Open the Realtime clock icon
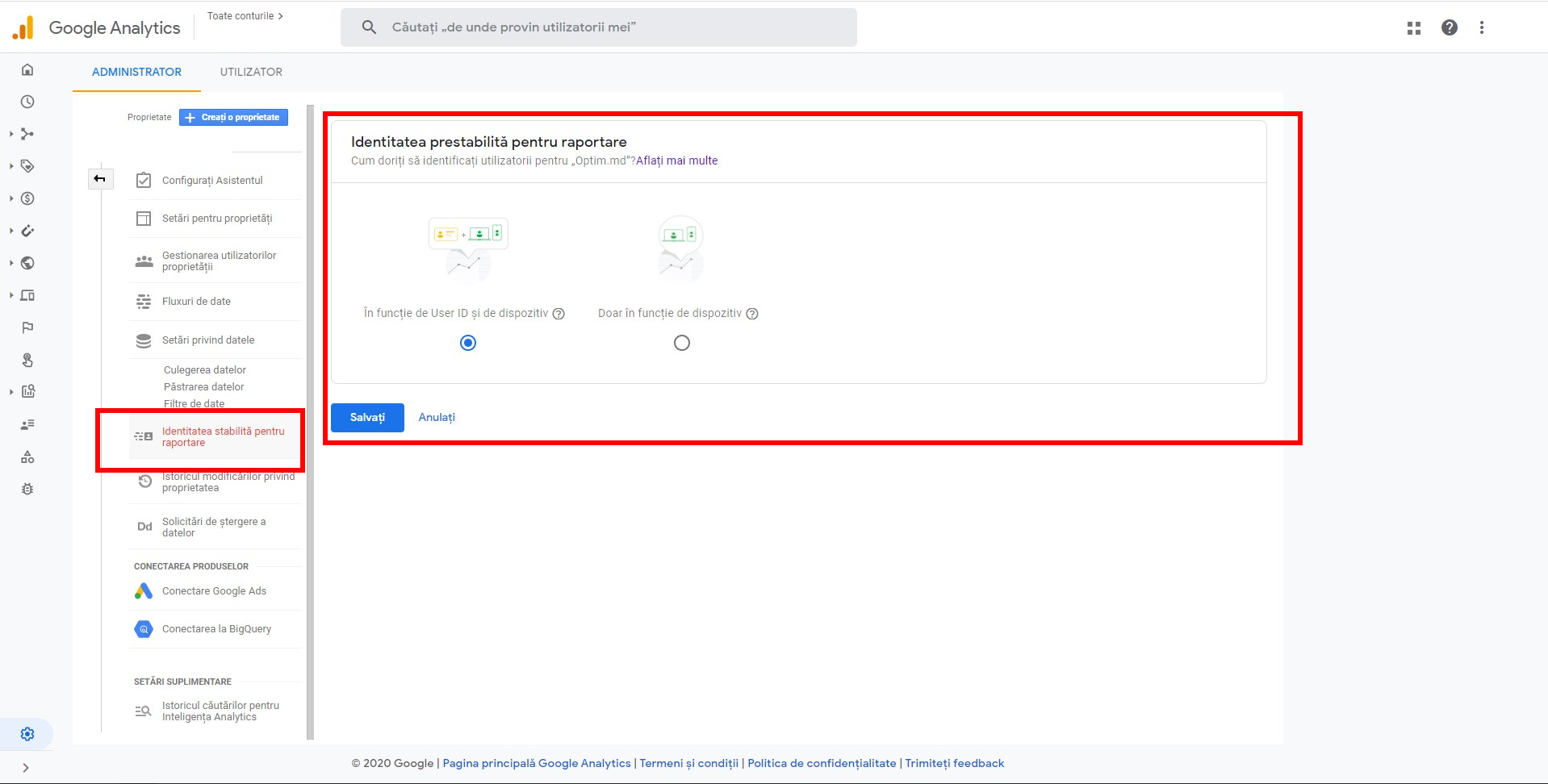1548x784 pixels. [27, 102]
